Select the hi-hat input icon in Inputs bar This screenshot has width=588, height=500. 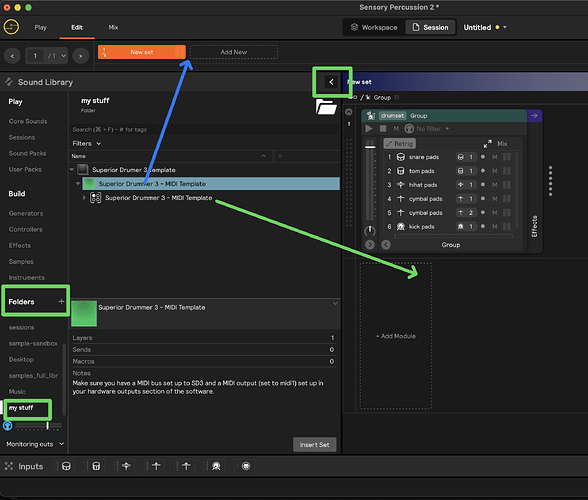[x=126, y=466]
